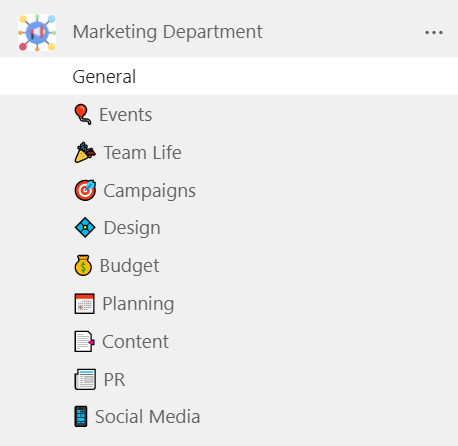Click the document emoji beside Content
Viewport: 458px width, 446px height.
coord(84,342)
